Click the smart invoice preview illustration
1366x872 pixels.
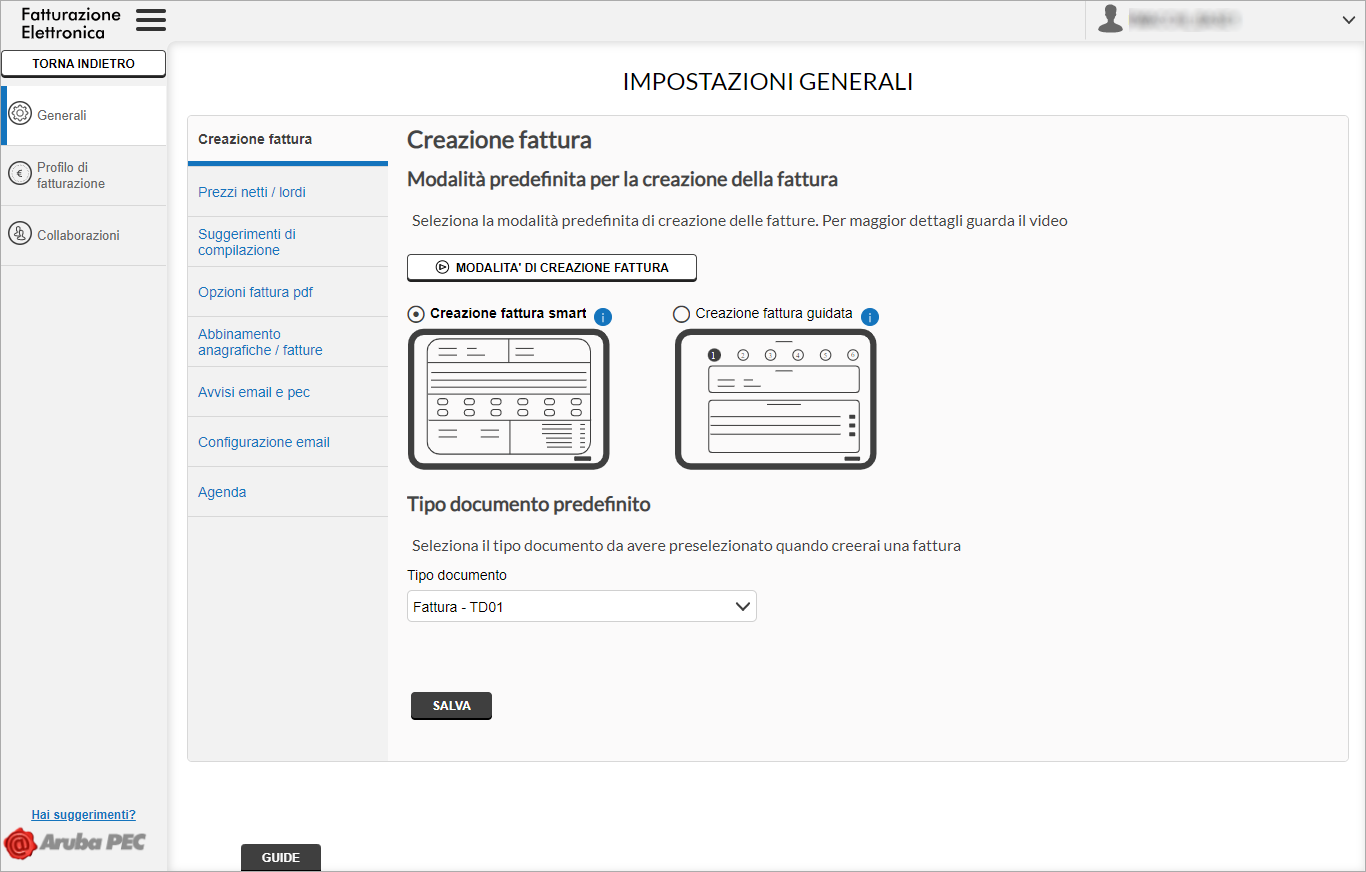[x=508, y=398]
